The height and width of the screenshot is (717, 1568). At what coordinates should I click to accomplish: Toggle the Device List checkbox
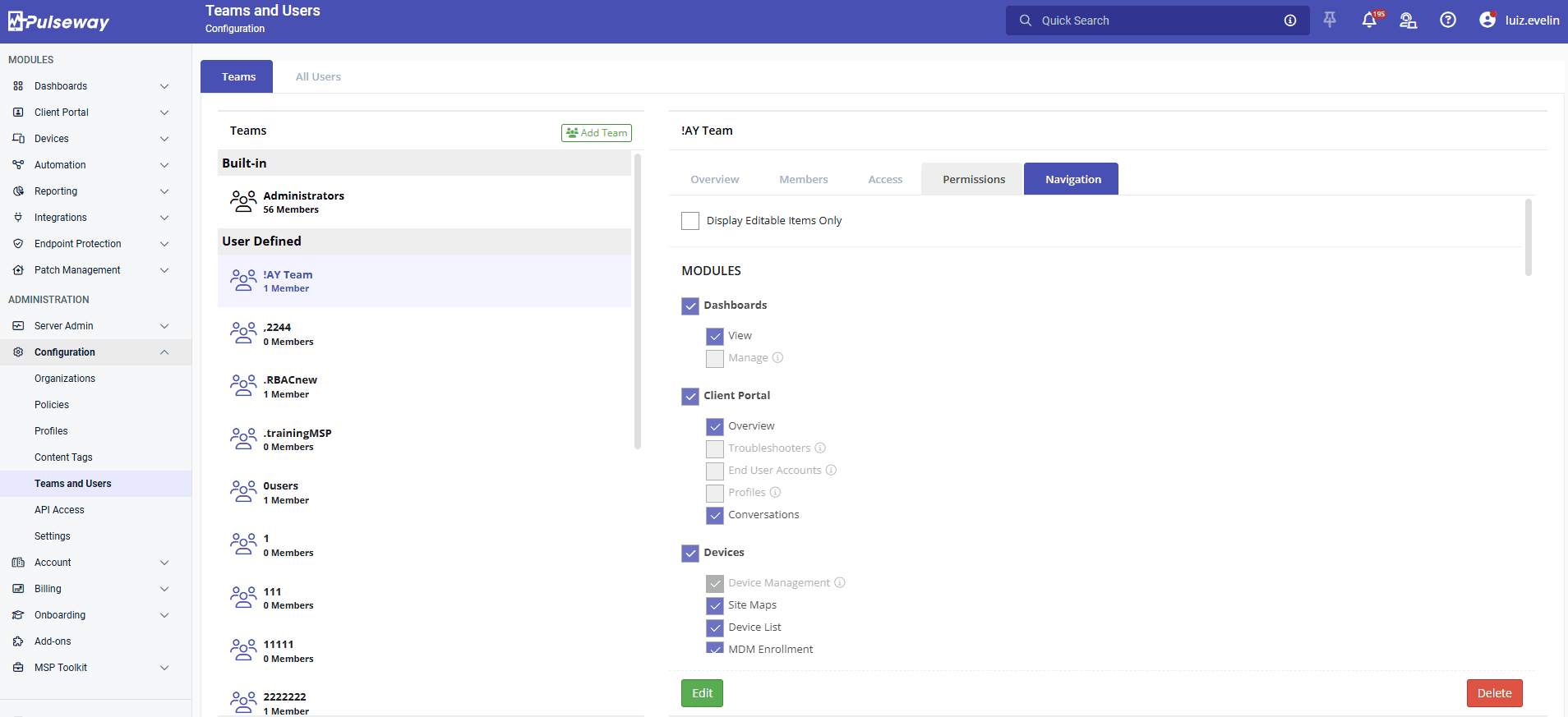715,627
